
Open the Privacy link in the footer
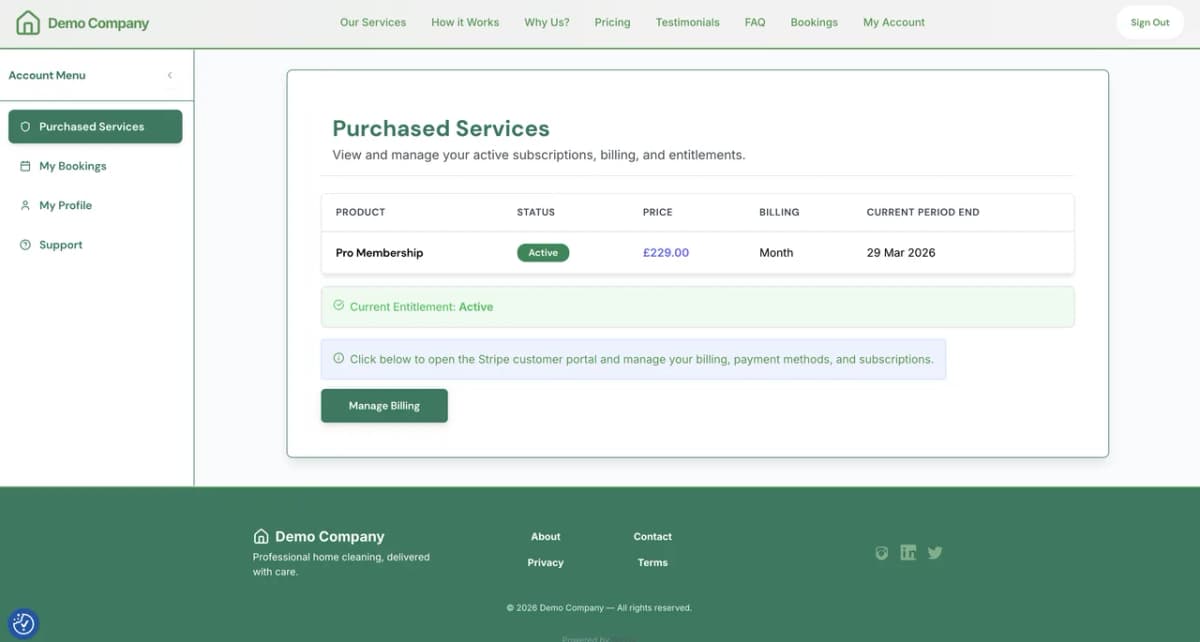point(545,562)
